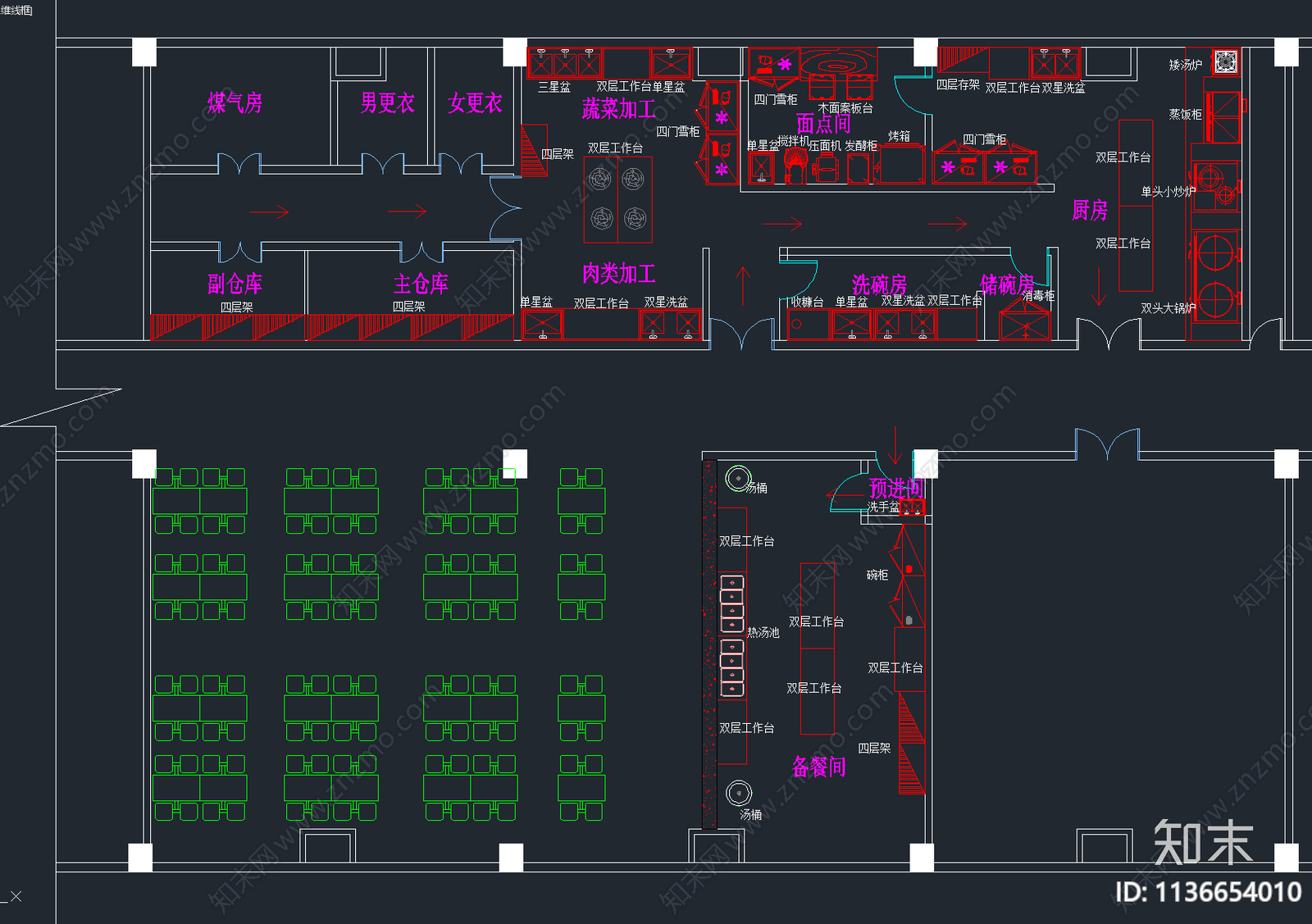Click the 洗手盆 equipment label
1312x924 pixels.
(x=884, y=508)
